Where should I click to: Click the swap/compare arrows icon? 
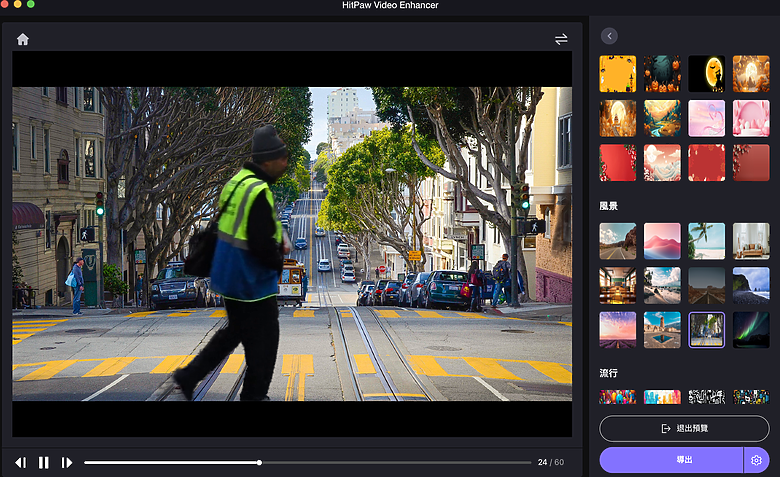561,39
